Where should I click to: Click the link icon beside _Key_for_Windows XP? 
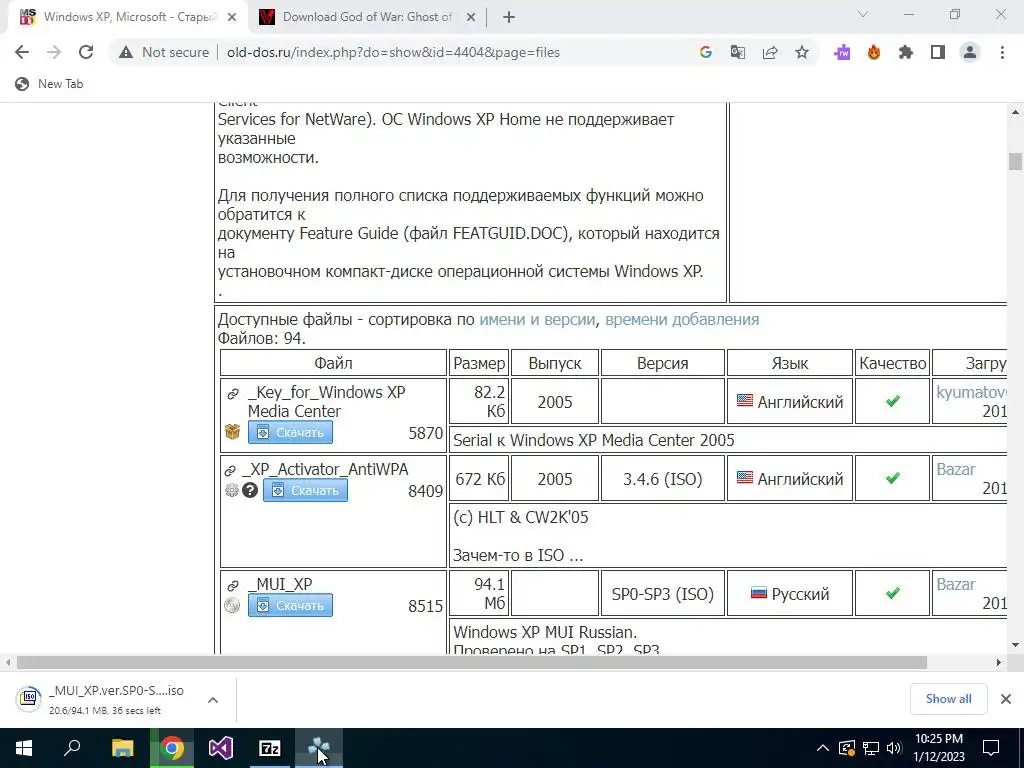233,394
